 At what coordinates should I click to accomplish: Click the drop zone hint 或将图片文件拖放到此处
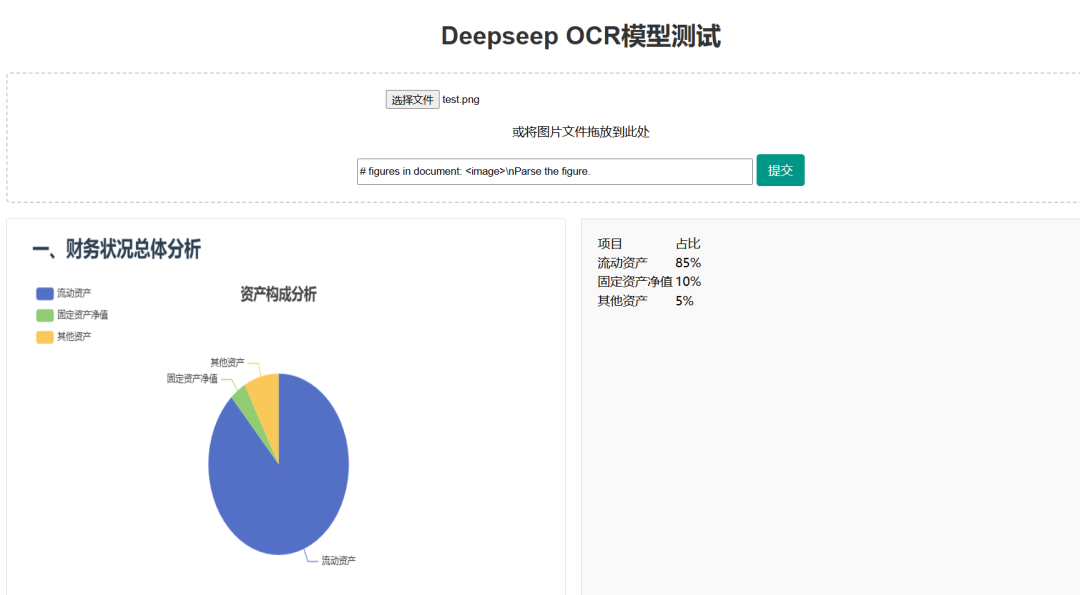(x=580, y=132)
